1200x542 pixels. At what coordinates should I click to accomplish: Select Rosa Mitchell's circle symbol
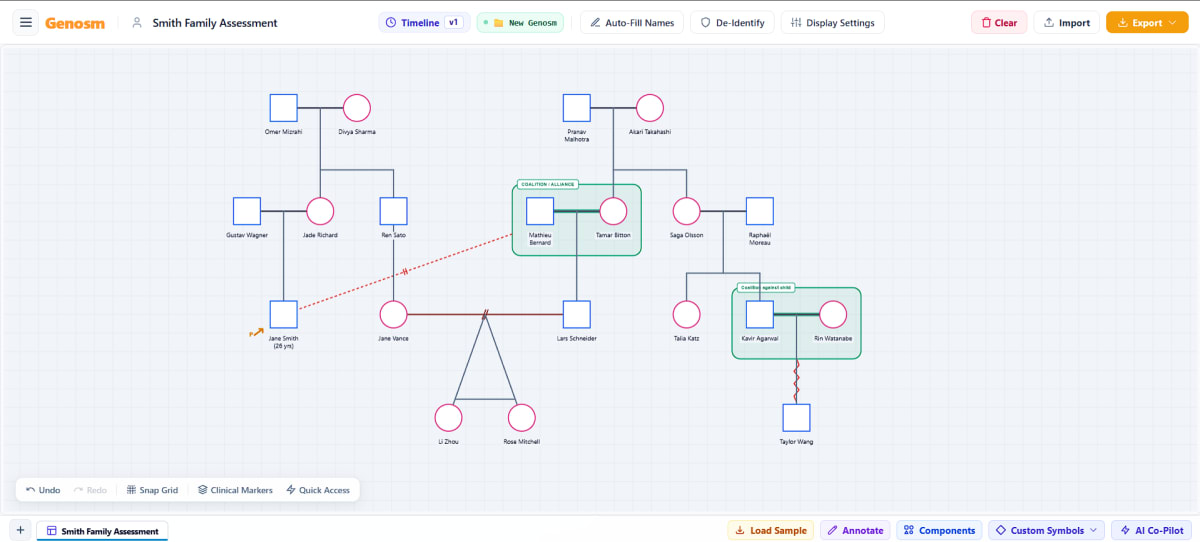click(522, 418)
